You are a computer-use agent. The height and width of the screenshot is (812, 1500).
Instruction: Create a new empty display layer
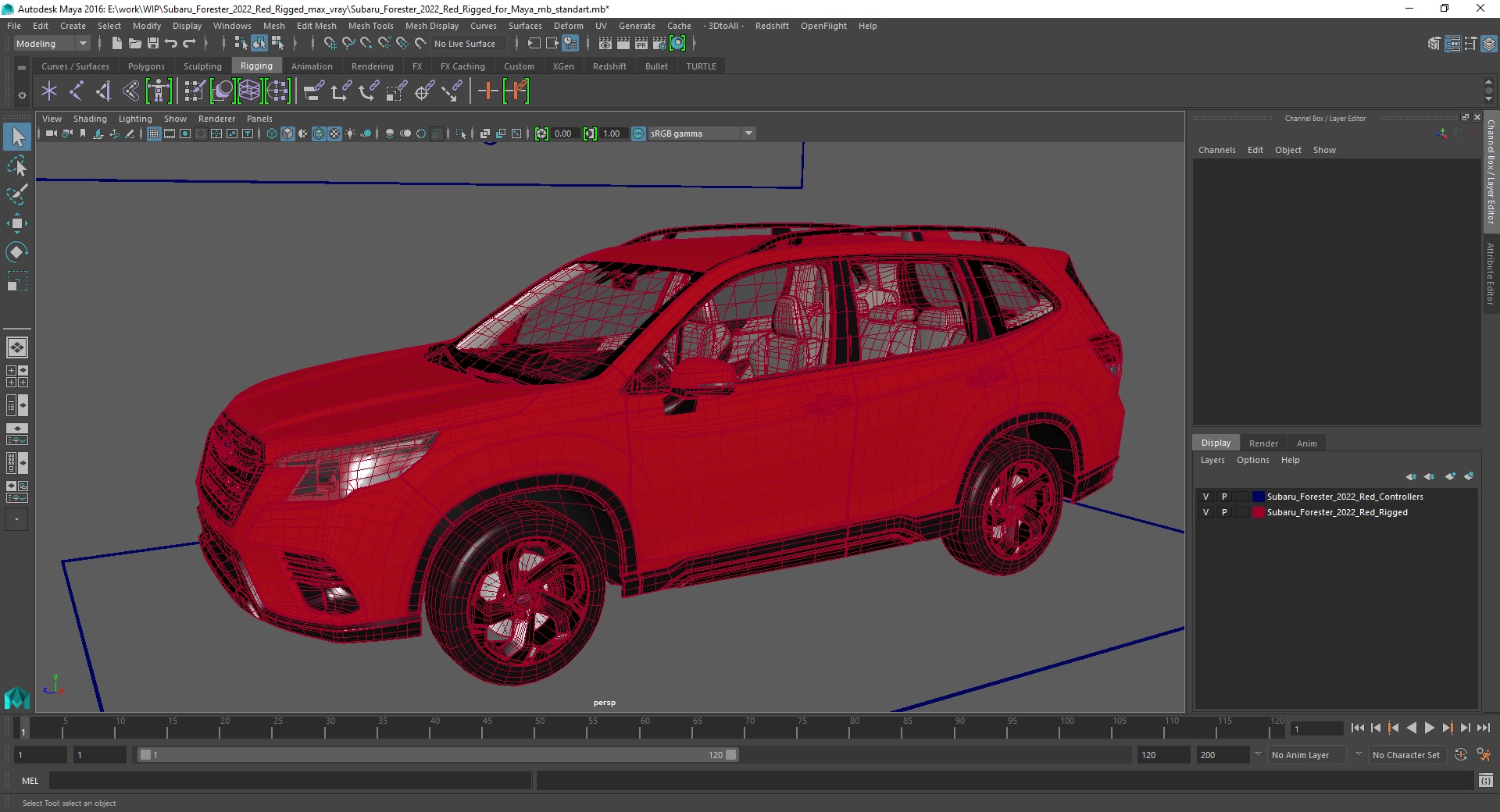(1451, 476)
